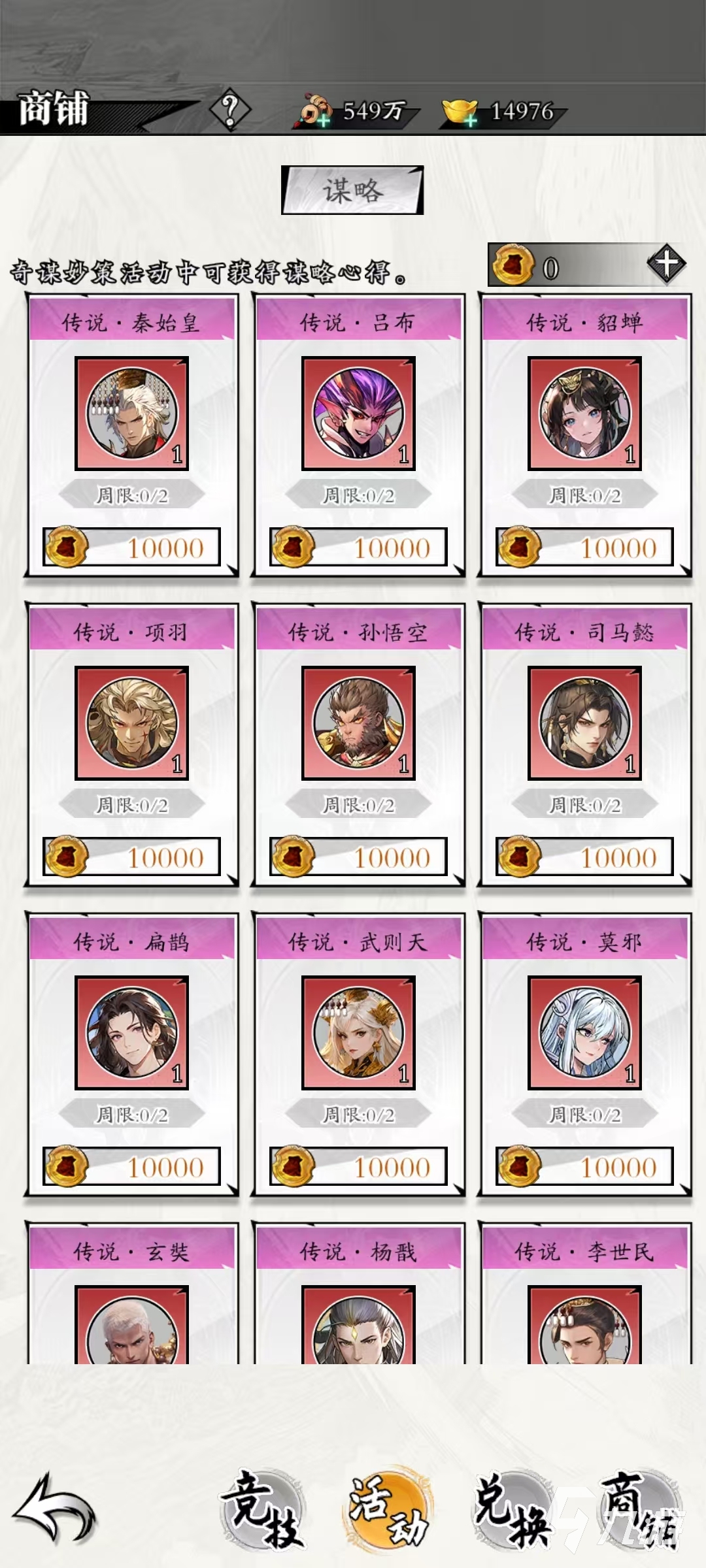
Task: Tap 莫邪 portrait thumbnail
Action: pyautogui.click(x=584, y=1033)
